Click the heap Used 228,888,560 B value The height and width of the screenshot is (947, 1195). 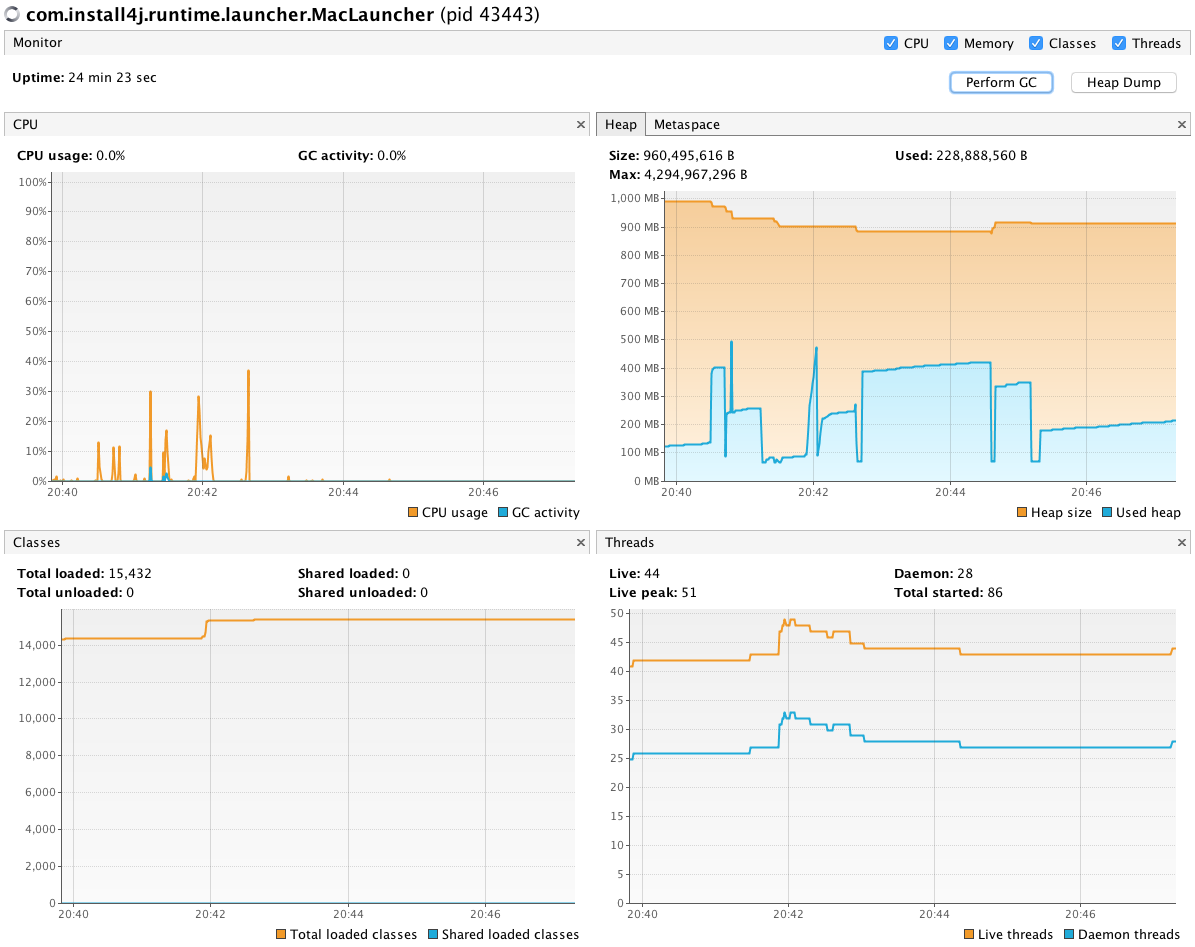pos(982,155)
